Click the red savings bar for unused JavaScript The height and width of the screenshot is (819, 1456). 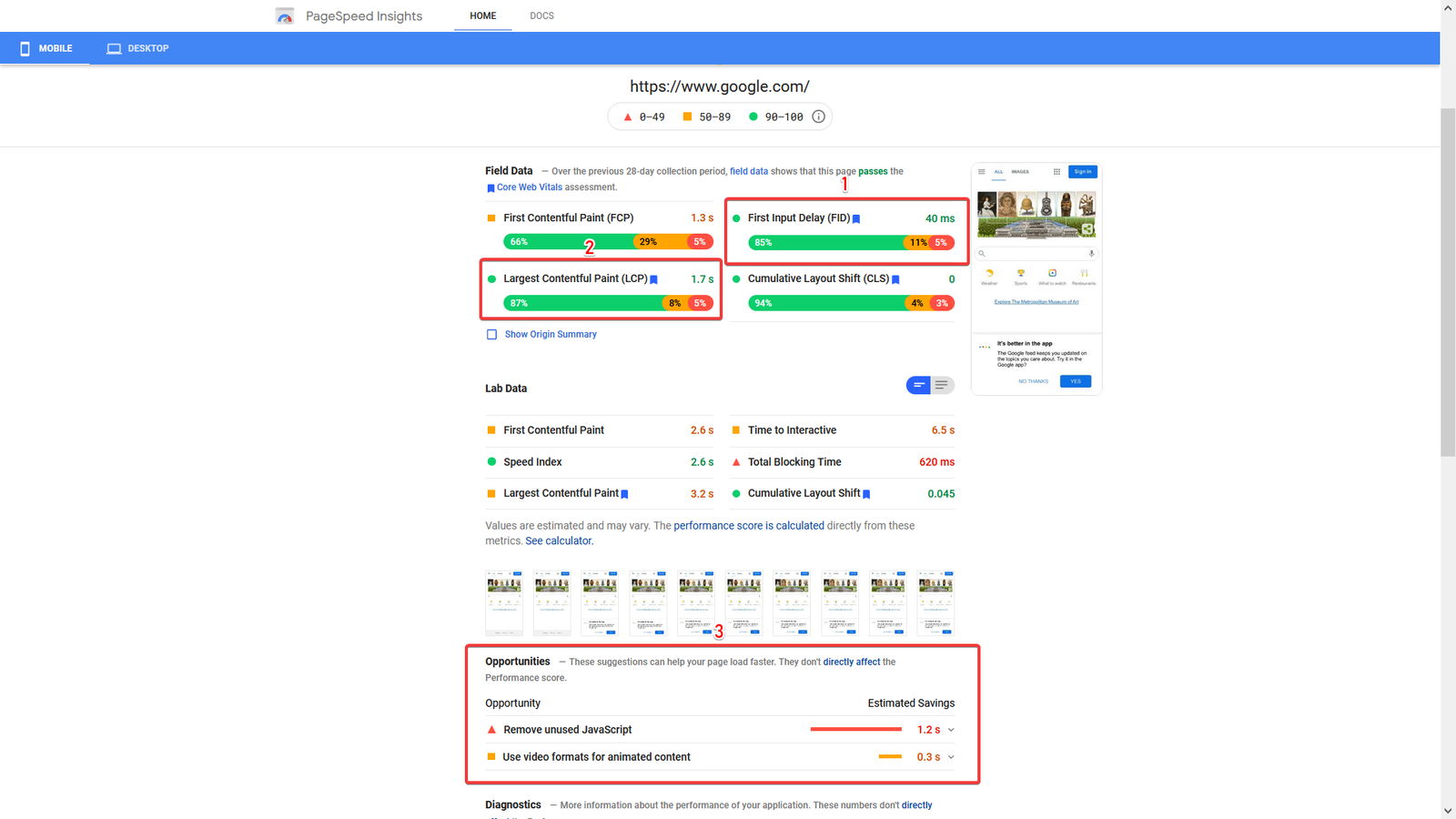pyautogui.click(x=856, y=730)
